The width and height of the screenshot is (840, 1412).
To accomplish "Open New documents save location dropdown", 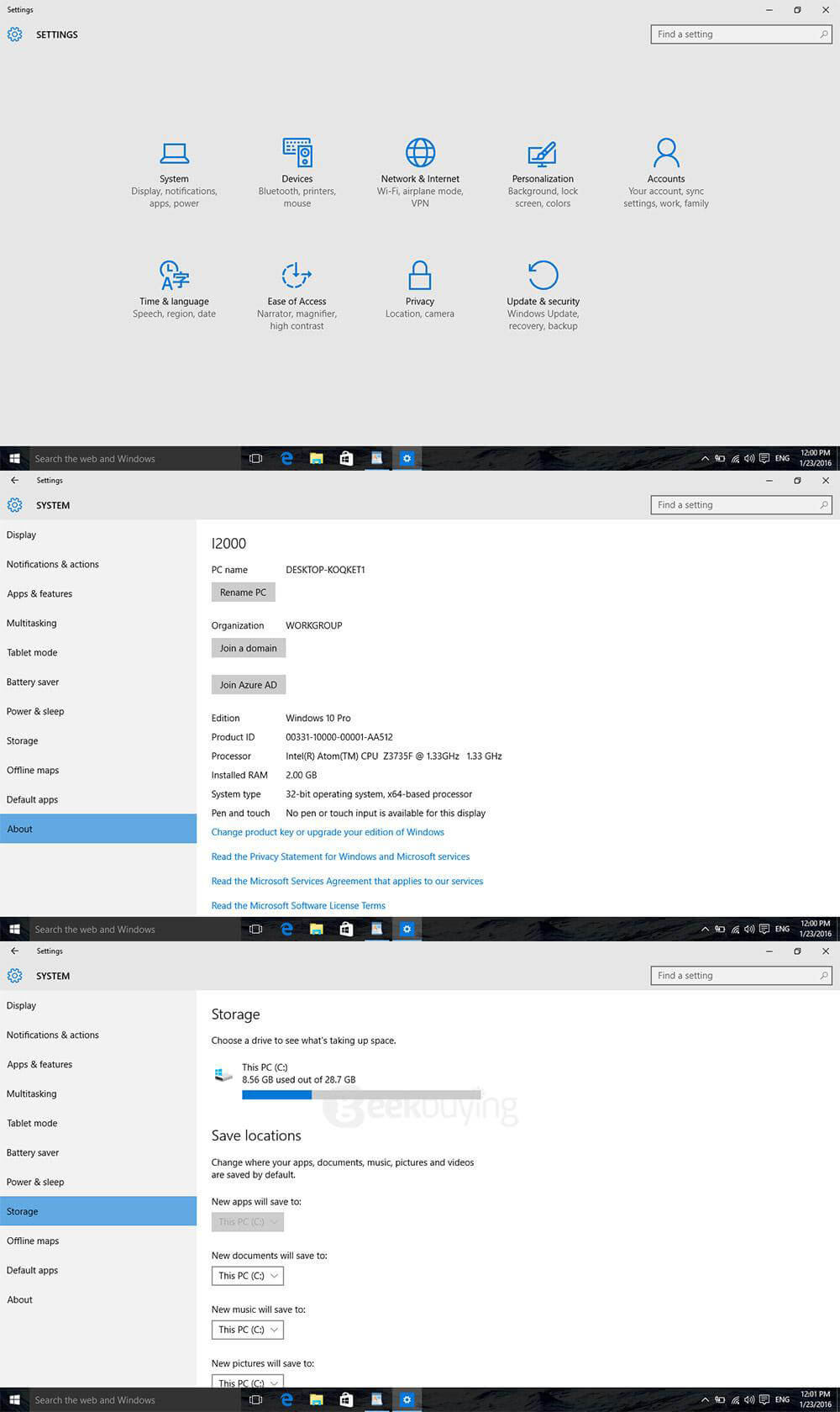I will (248, 1276).
